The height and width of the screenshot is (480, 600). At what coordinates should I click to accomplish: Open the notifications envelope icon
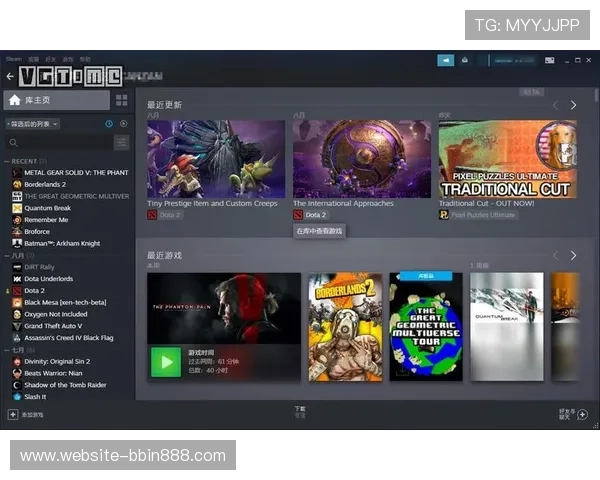[464, 60]
